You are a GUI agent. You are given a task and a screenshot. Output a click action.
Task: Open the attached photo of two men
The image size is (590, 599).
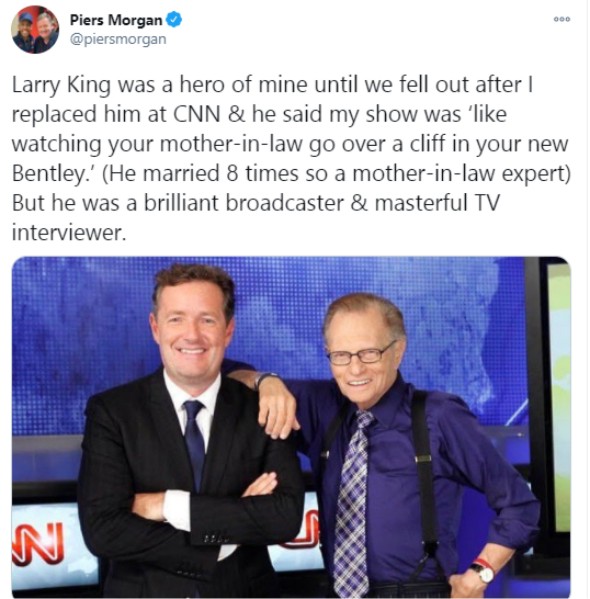pyautogui.click(x=291, y=427)
